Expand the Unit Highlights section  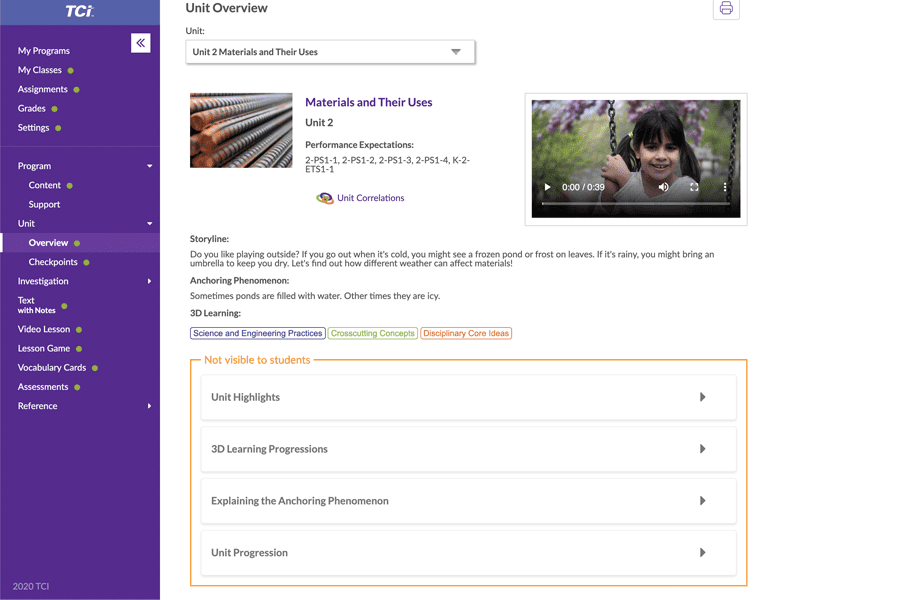coord(468,397)
